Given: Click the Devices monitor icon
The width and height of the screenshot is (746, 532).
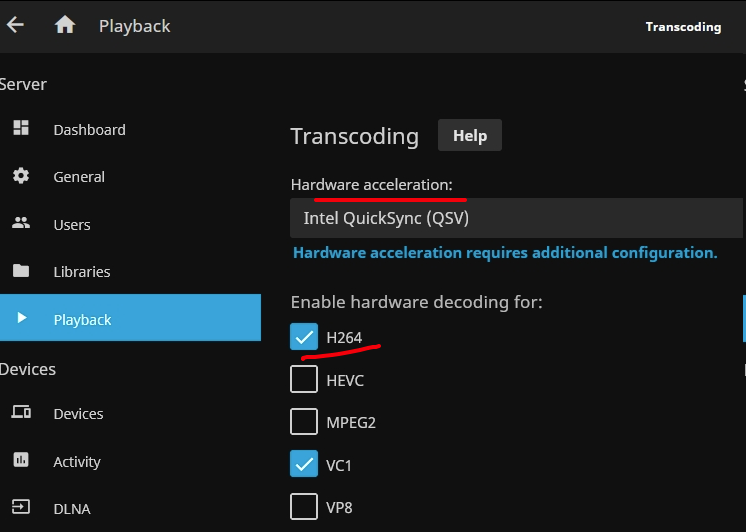Looking at the screenshot, I should click(21, 413).
